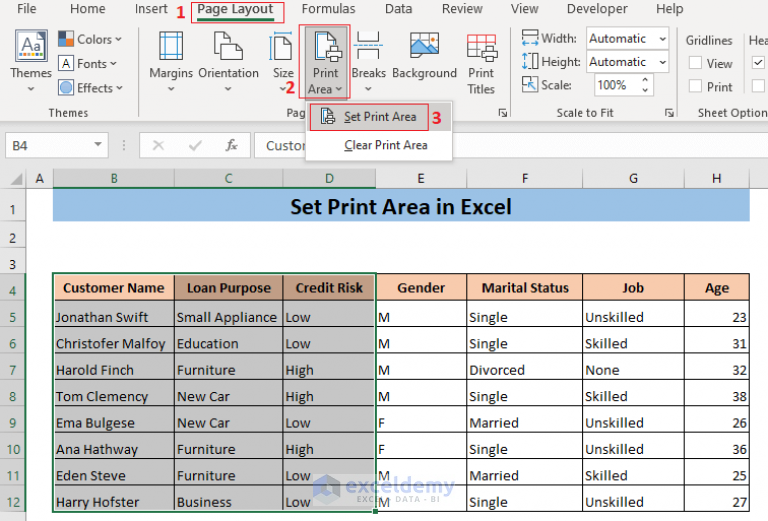Viewport: 768px width, 521px height.
Task: Open the Margins options
Action: [170, 61]
